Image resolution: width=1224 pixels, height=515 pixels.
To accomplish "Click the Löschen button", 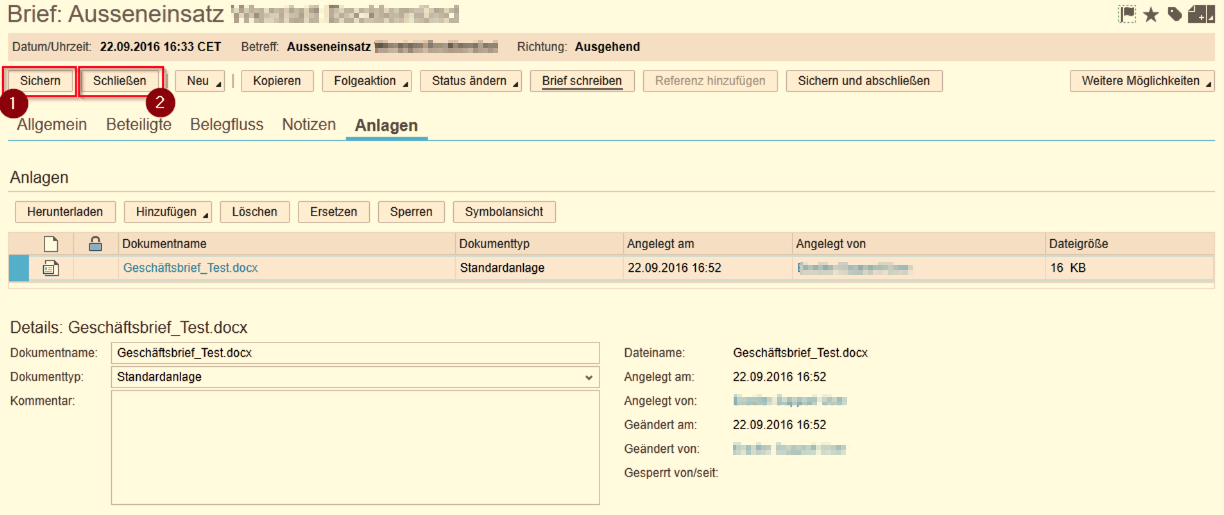I will [255, 212].
